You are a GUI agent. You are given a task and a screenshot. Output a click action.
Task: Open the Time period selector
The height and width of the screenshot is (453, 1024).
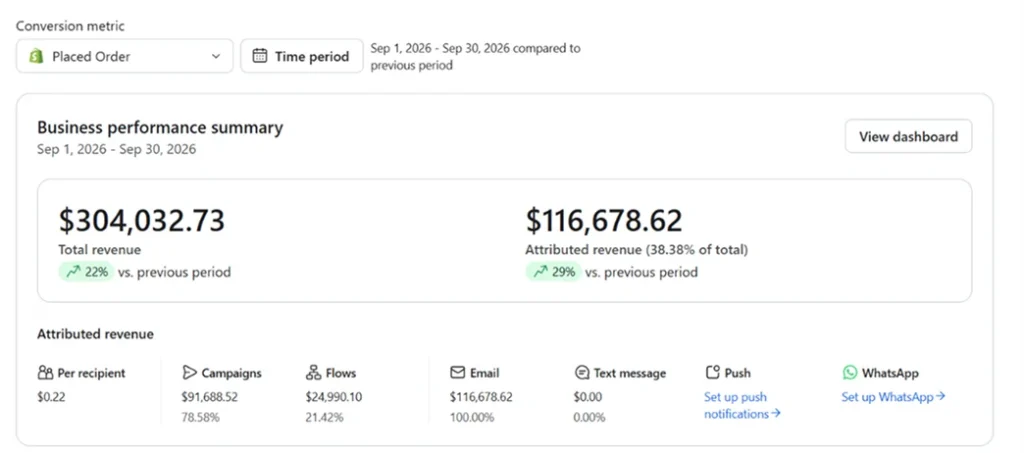click(302, 56)
